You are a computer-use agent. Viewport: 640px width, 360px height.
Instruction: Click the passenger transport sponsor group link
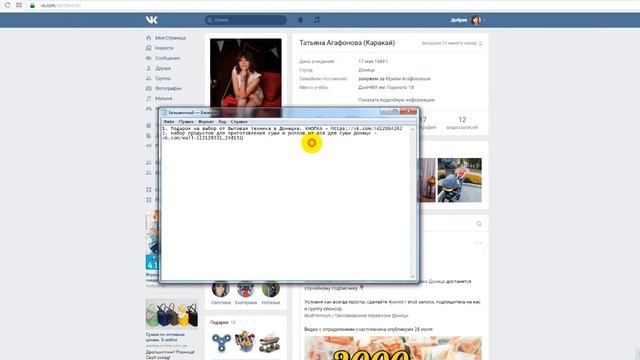pos(356,316)
